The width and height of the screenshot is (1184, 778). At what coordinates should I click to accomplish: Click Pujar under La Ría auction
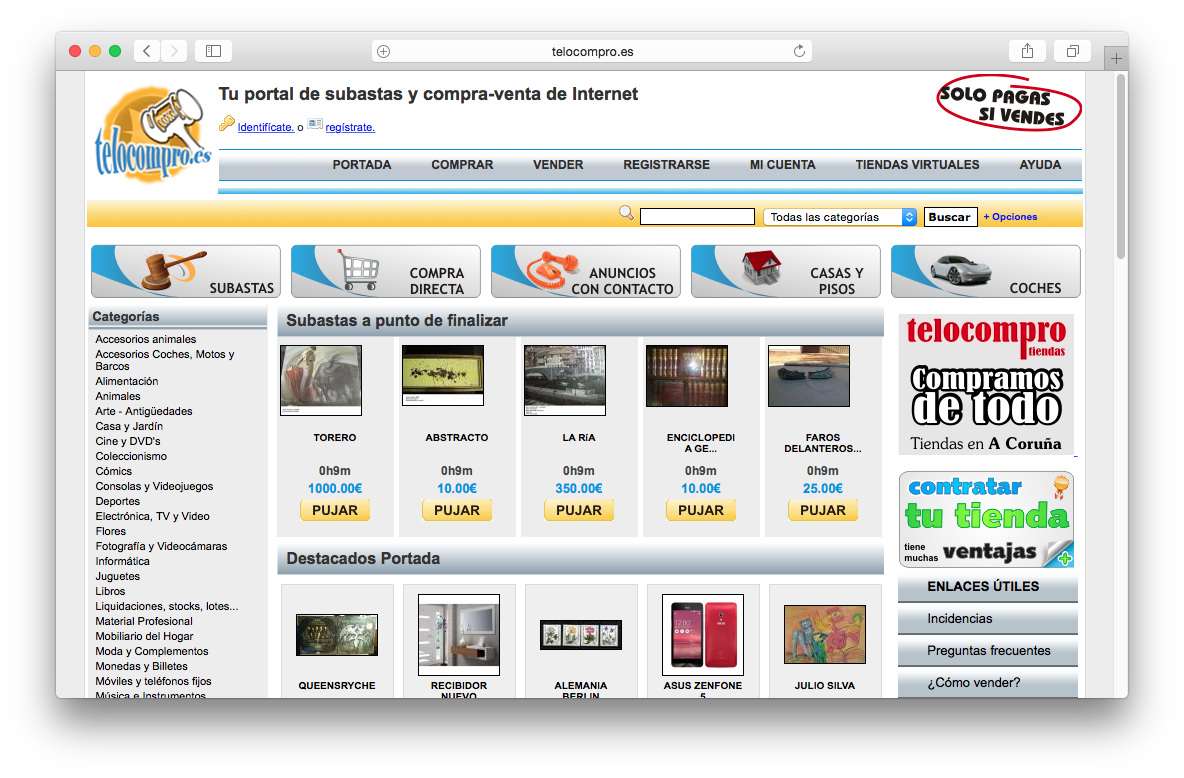point(579,511)
